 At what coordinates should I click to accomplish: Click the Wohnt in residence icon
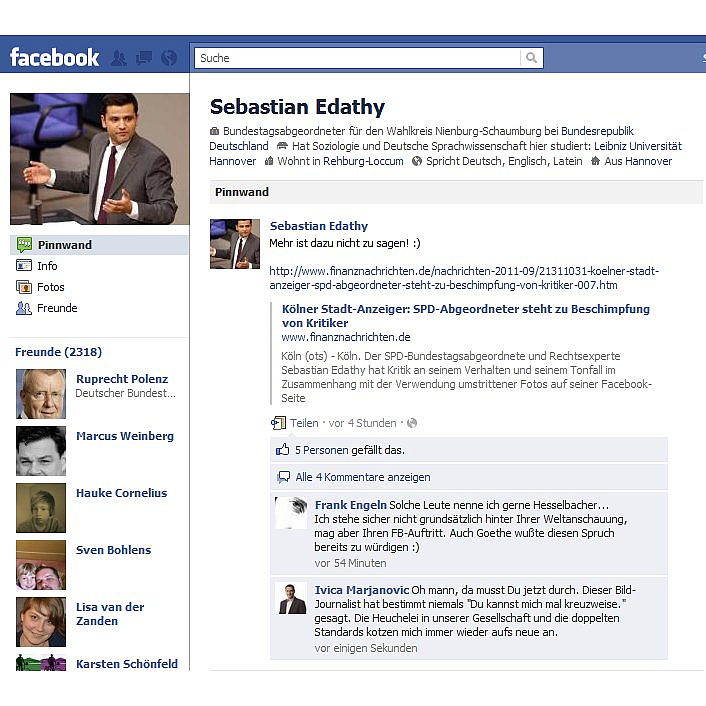269,161
